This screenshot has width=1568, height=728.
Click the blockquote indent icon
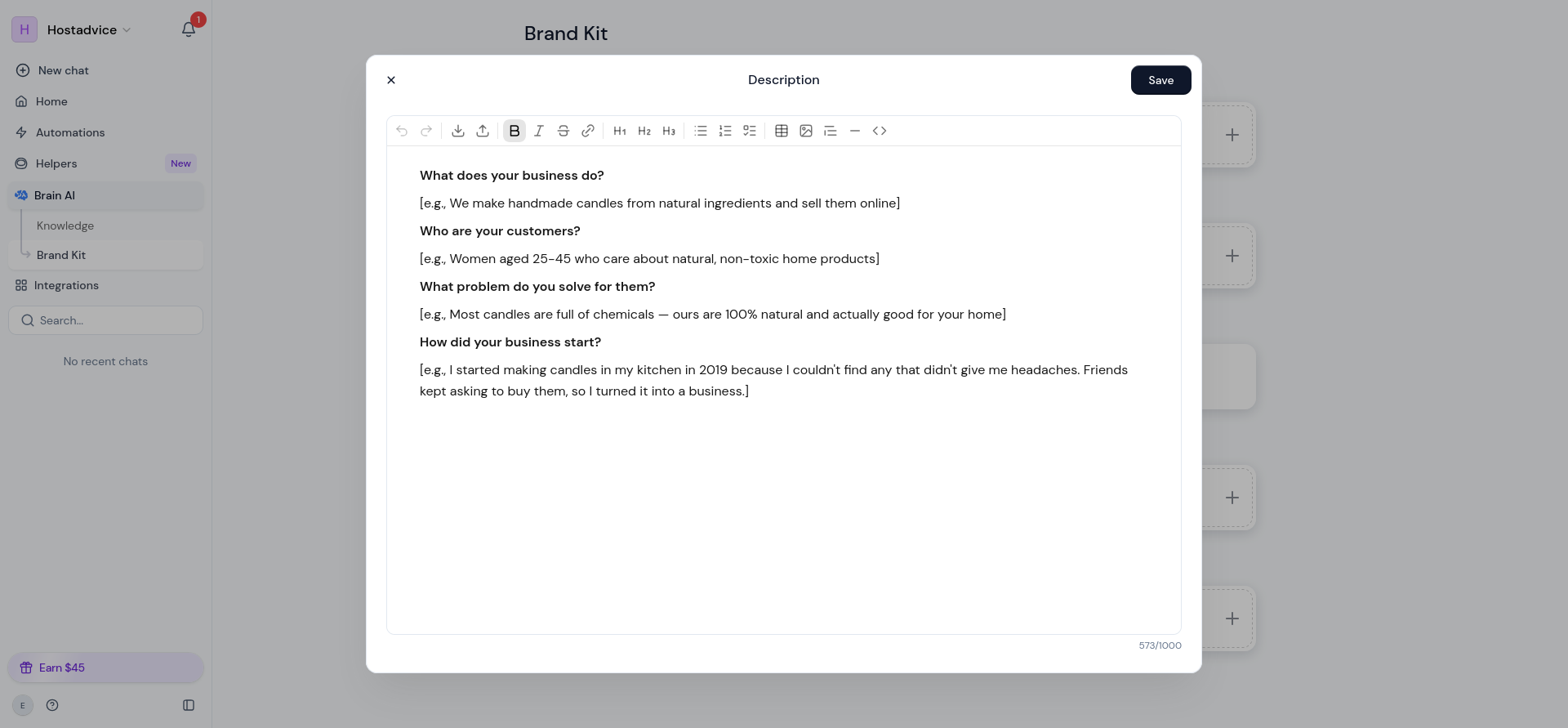coord(831,131)
